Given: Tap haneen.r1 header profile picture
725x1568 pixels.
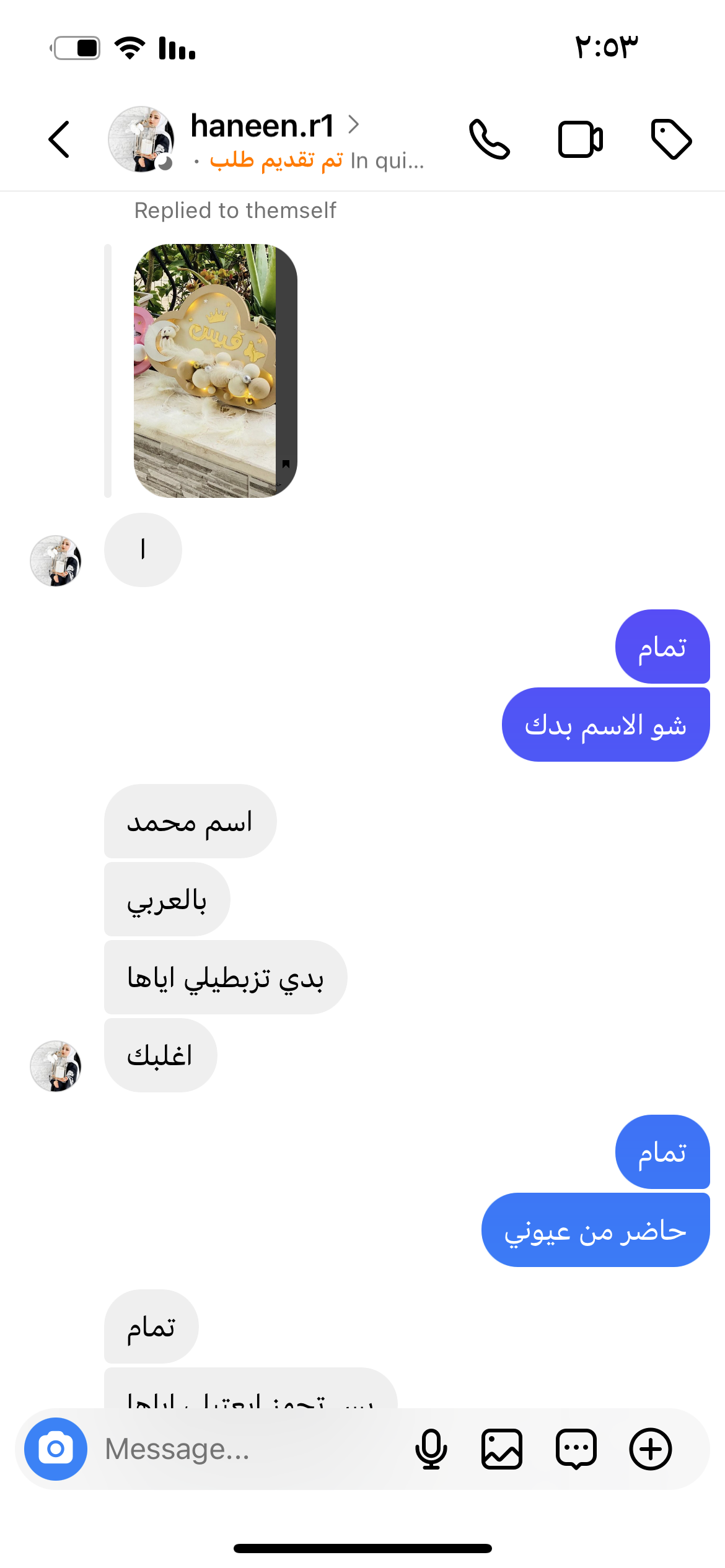Looking at the screenshot, I should (141, 139).
